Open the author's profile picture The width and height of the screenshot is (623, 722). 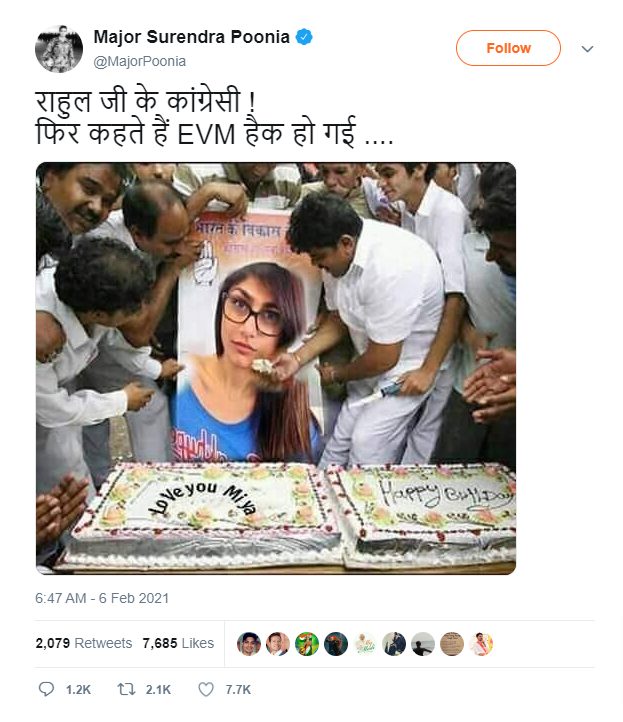tap(59, 48)
